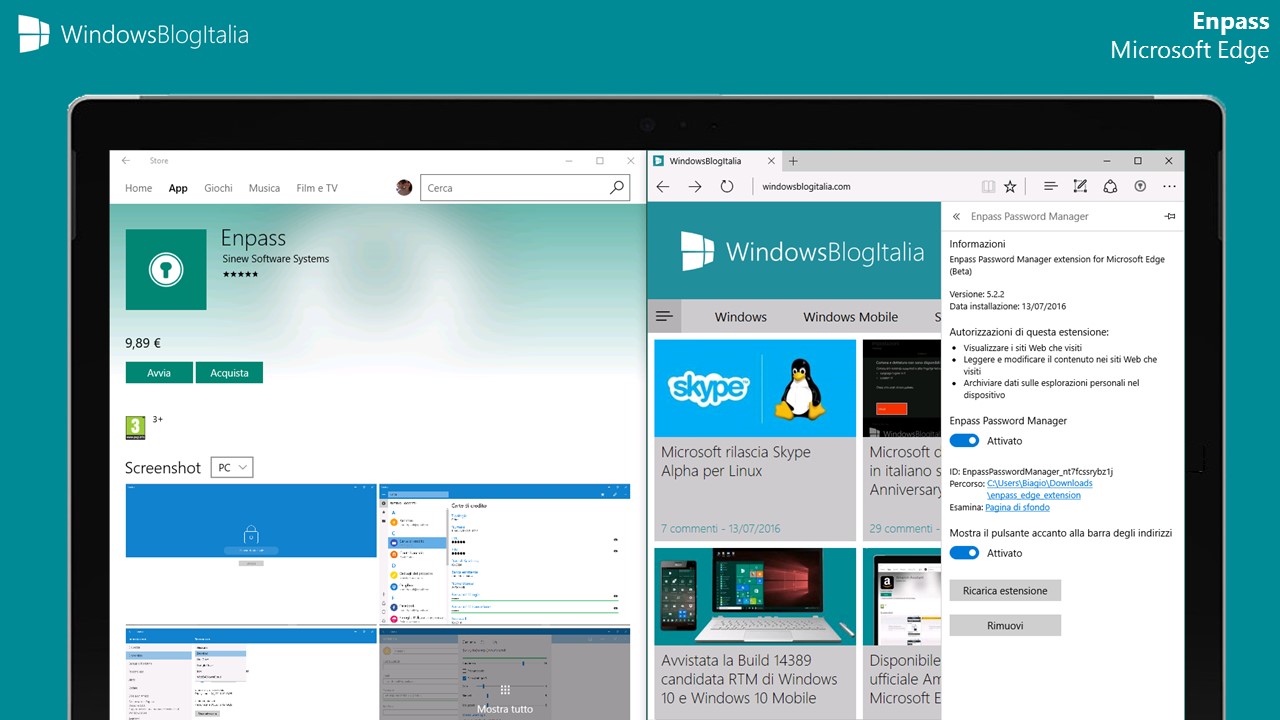Toggle off Enpass Password Manager extension
1280x720 pixels.
[x=964, y=440]
